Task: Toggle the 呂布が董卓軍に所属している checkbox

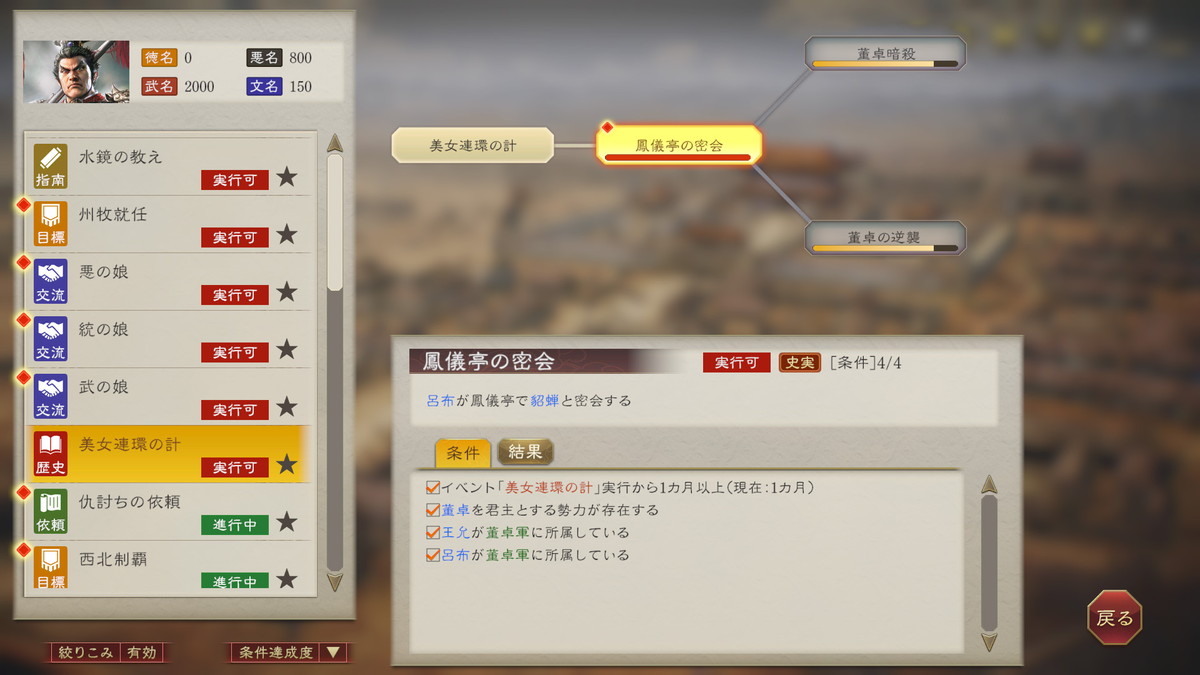Action: (x=433, y=554)
